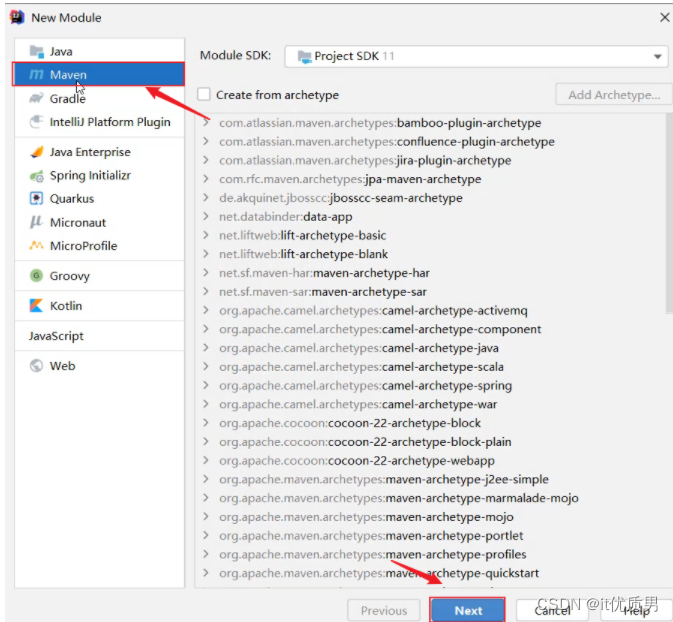The height and width of the screenshot is (622, 673).
Task: Expand net.databinder data-app entry
Action: [x=206, y=216]
